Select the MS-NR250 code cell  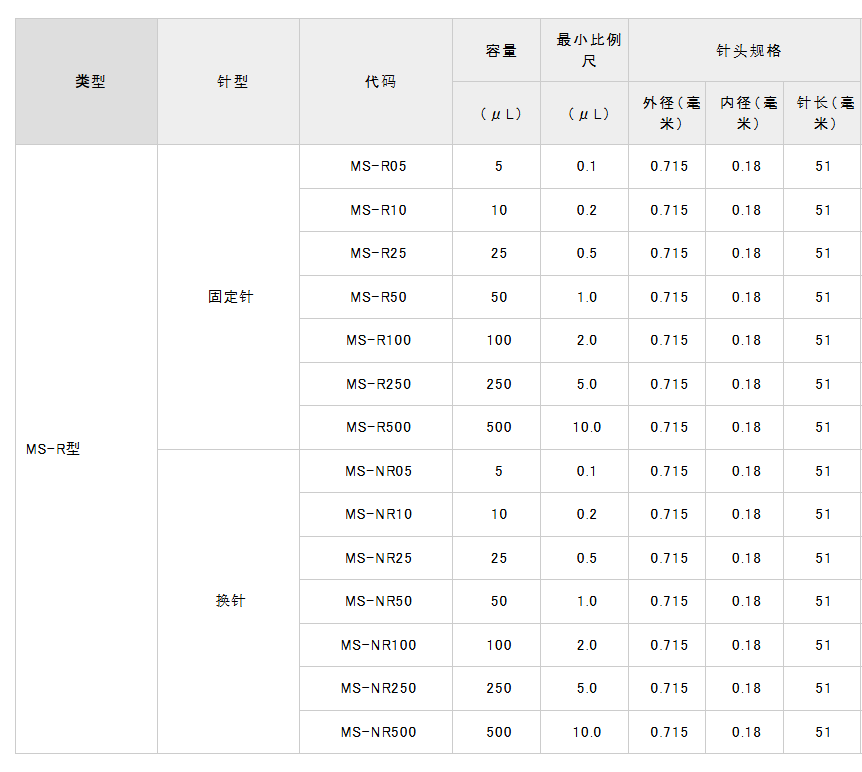click(x=378, y=689)
